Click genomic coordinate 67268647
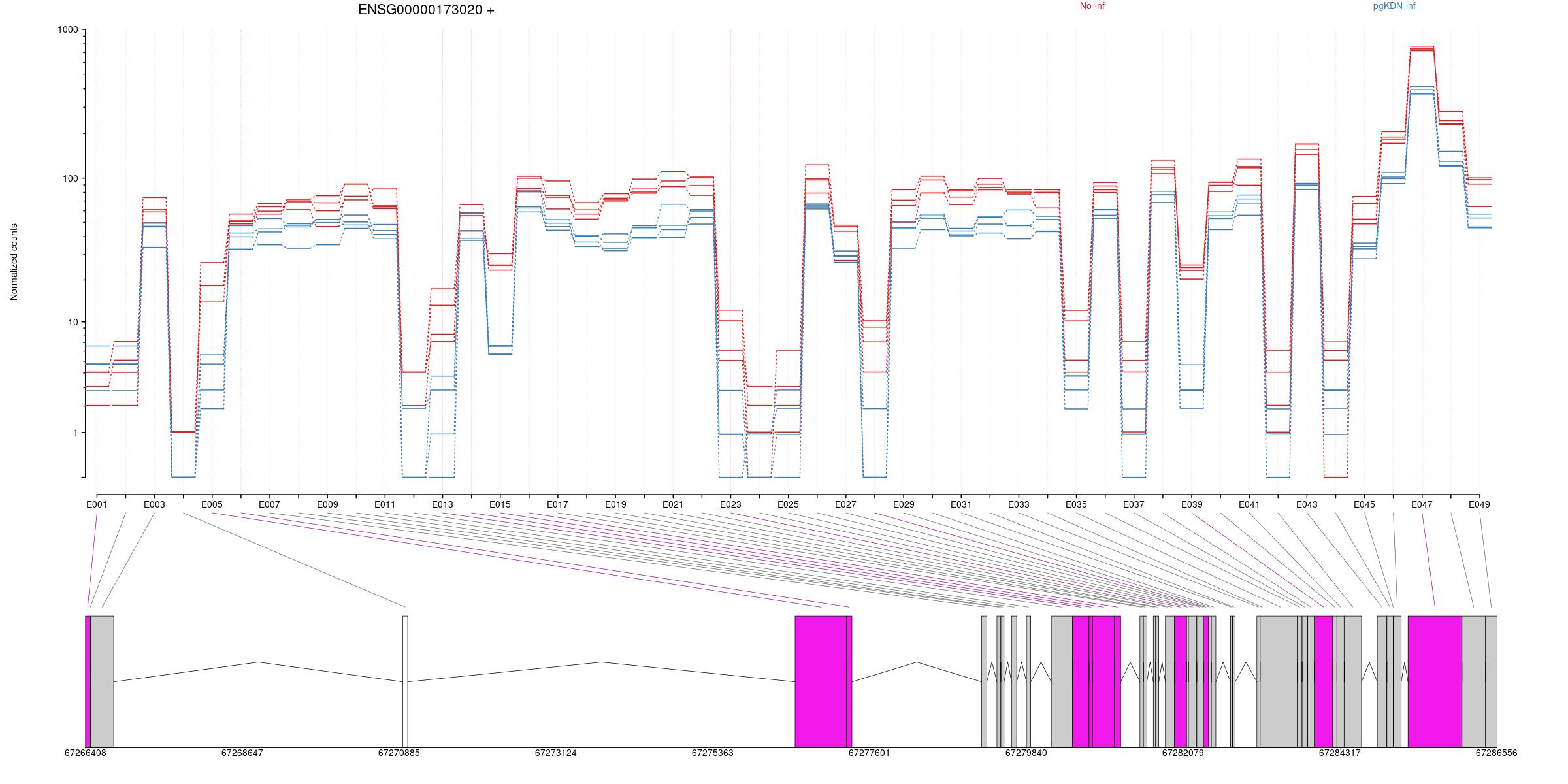The width and height of the screenshot is (1568, 784). point(242,753)
